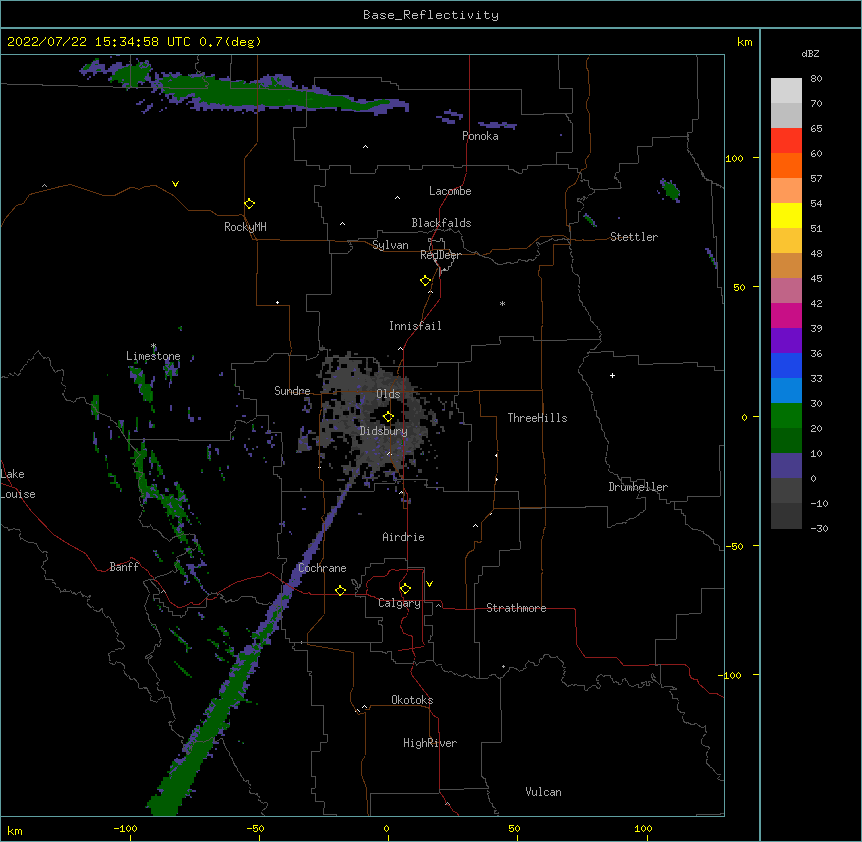Click the yellow marker west of Calgary
Screen dimensions: 862x842
[340, 590]
